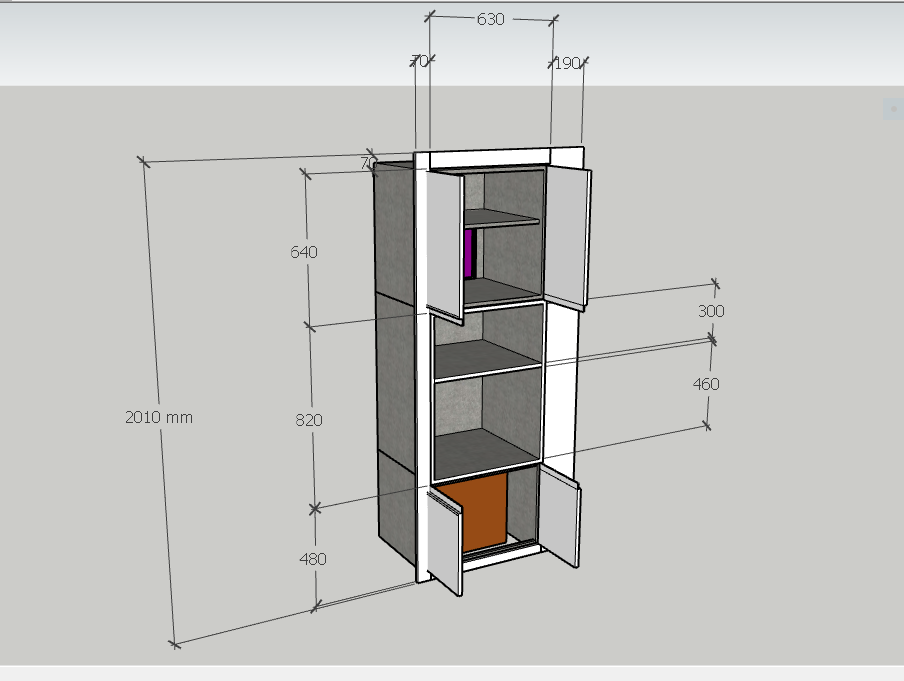
Task: Select the 480 height dimension label
Action: [313, 559]
